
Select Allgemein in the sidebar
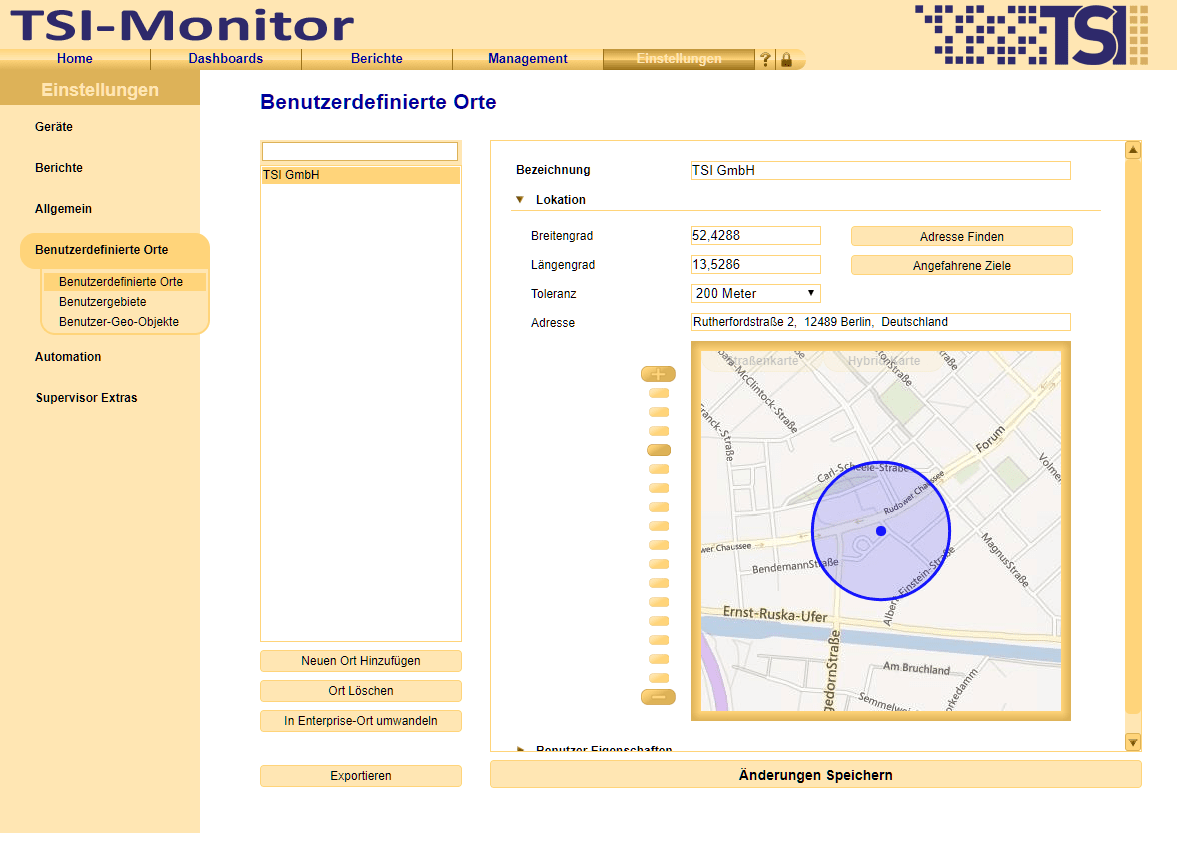63,209
